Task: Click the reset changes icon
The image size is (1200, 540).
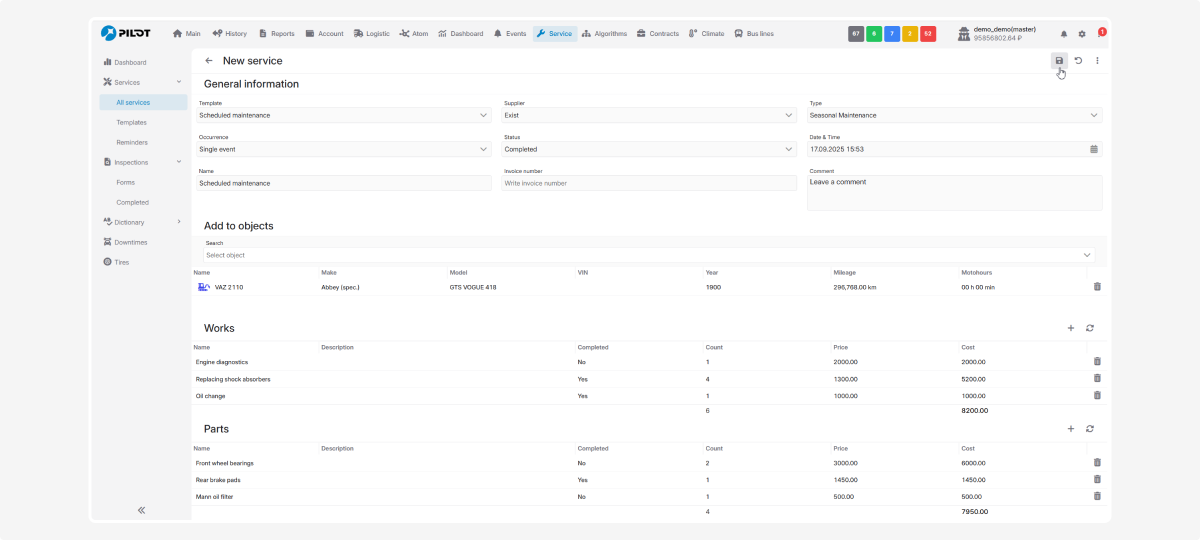Action: tap(1078, 61)
